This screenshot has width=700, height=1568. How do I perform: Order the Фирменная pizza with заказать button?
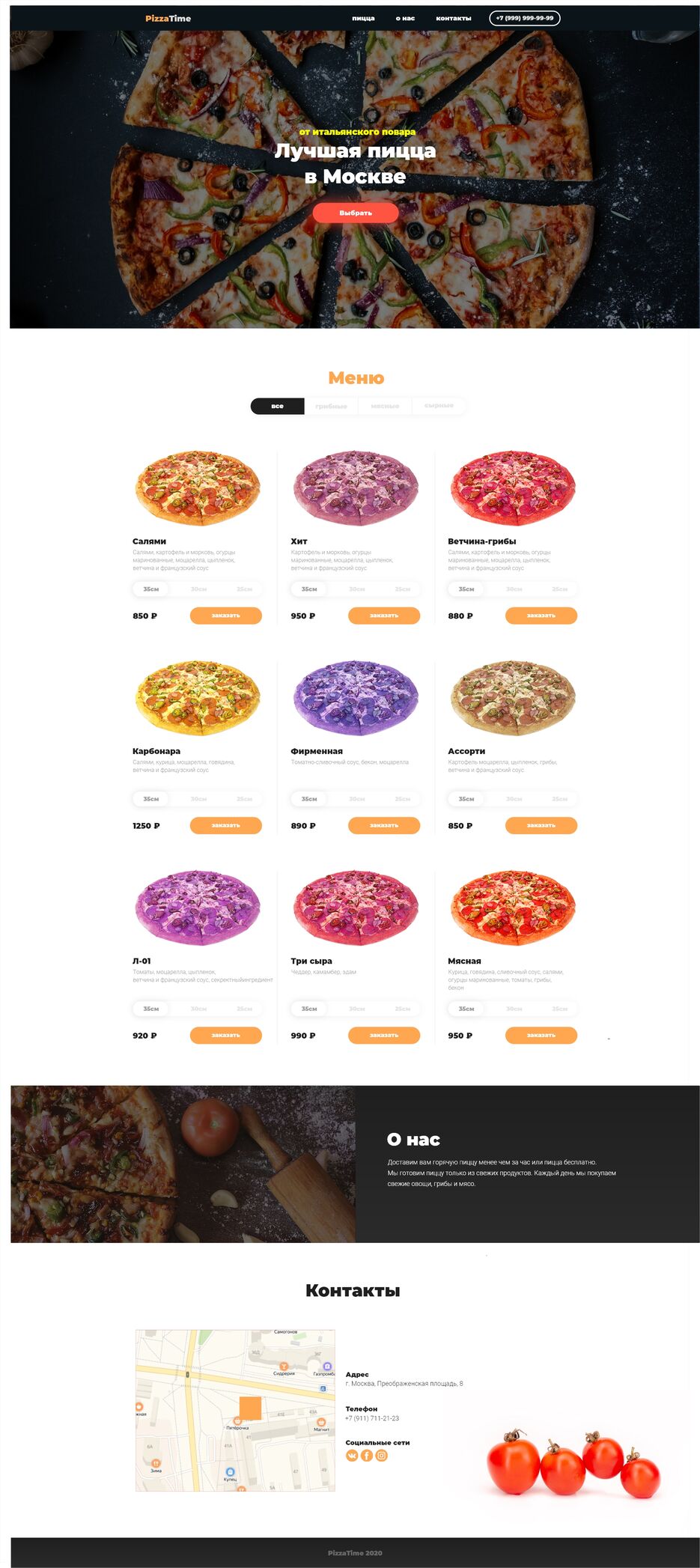click(x=384, y=825)
